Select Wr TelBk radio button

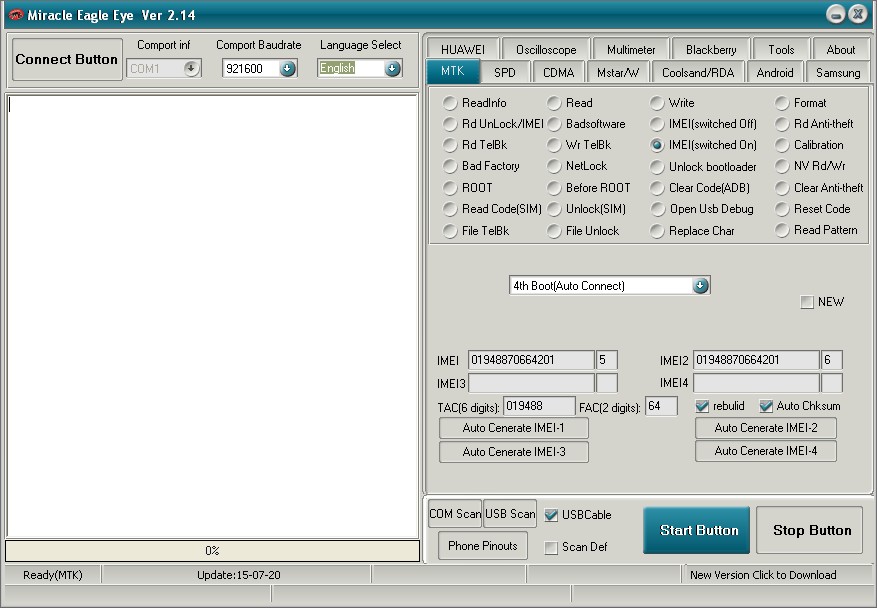pyautogui.click(x=579, y=145)
